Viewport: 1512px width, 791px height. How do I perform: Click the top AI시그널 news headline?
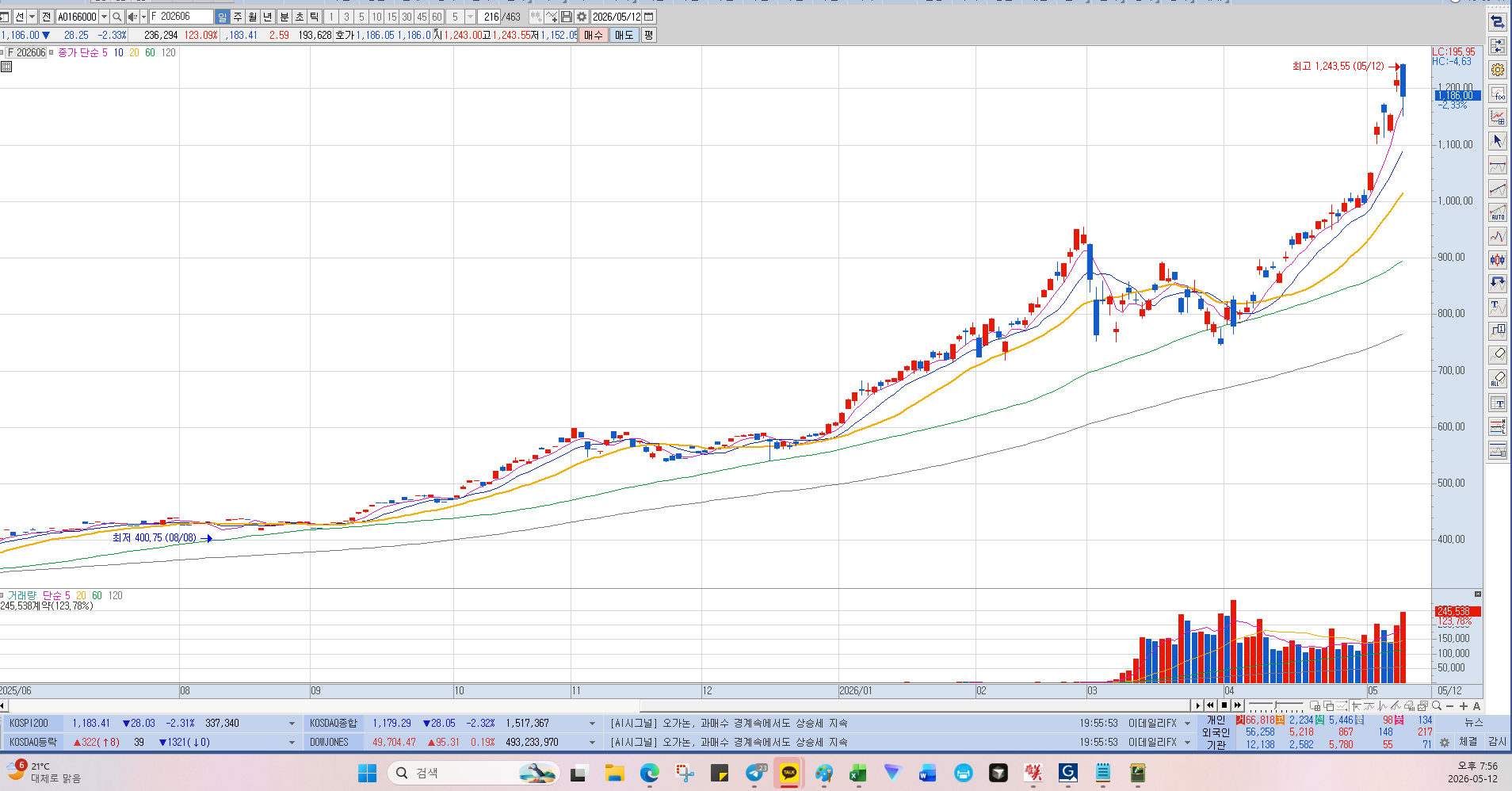(x=729, y=724)
